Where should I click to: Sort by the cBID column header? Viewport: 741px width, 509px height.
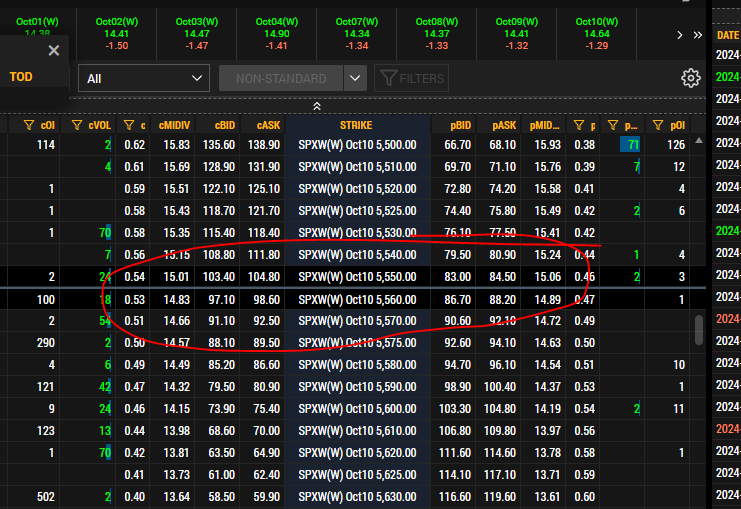[x=224, y=125]
